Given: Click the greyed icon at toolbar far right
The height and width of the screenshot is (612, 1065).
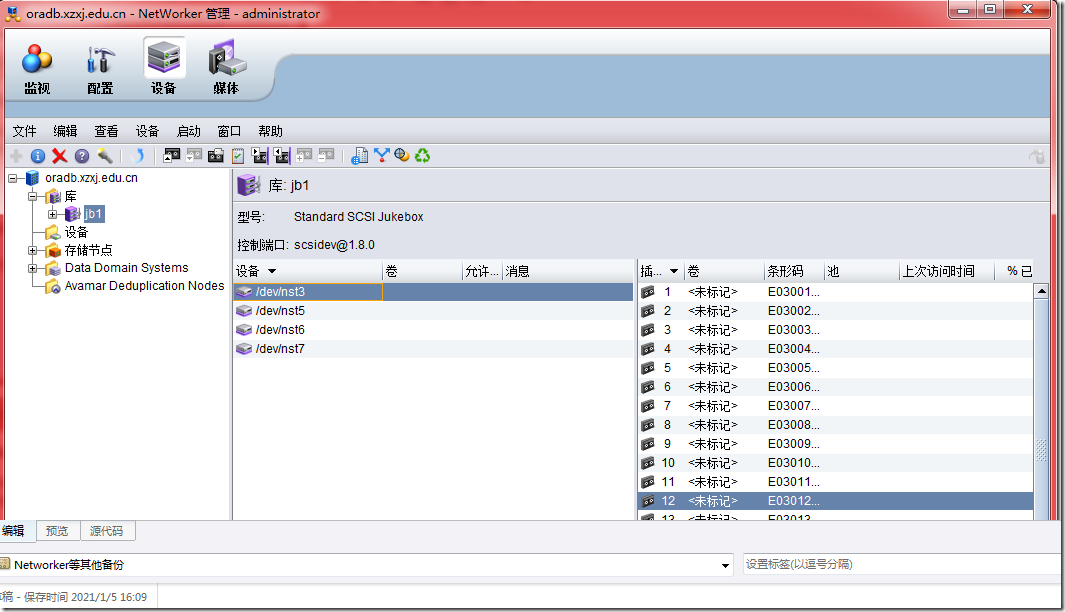Looking at the screenshot, I should tap(1036, 157).
